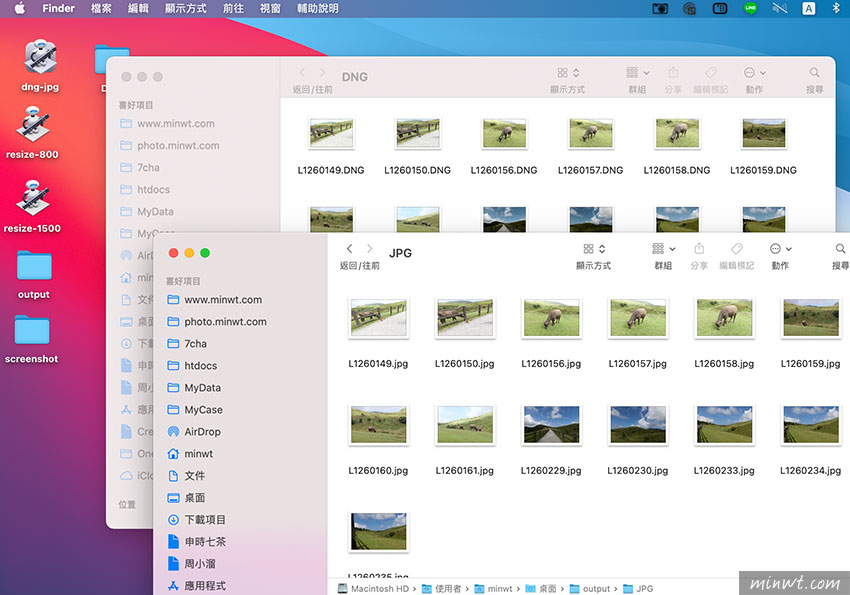Open the dng-jpg Automator app on desktop
This screenshot has height=595, width=850.
(40, 57)
